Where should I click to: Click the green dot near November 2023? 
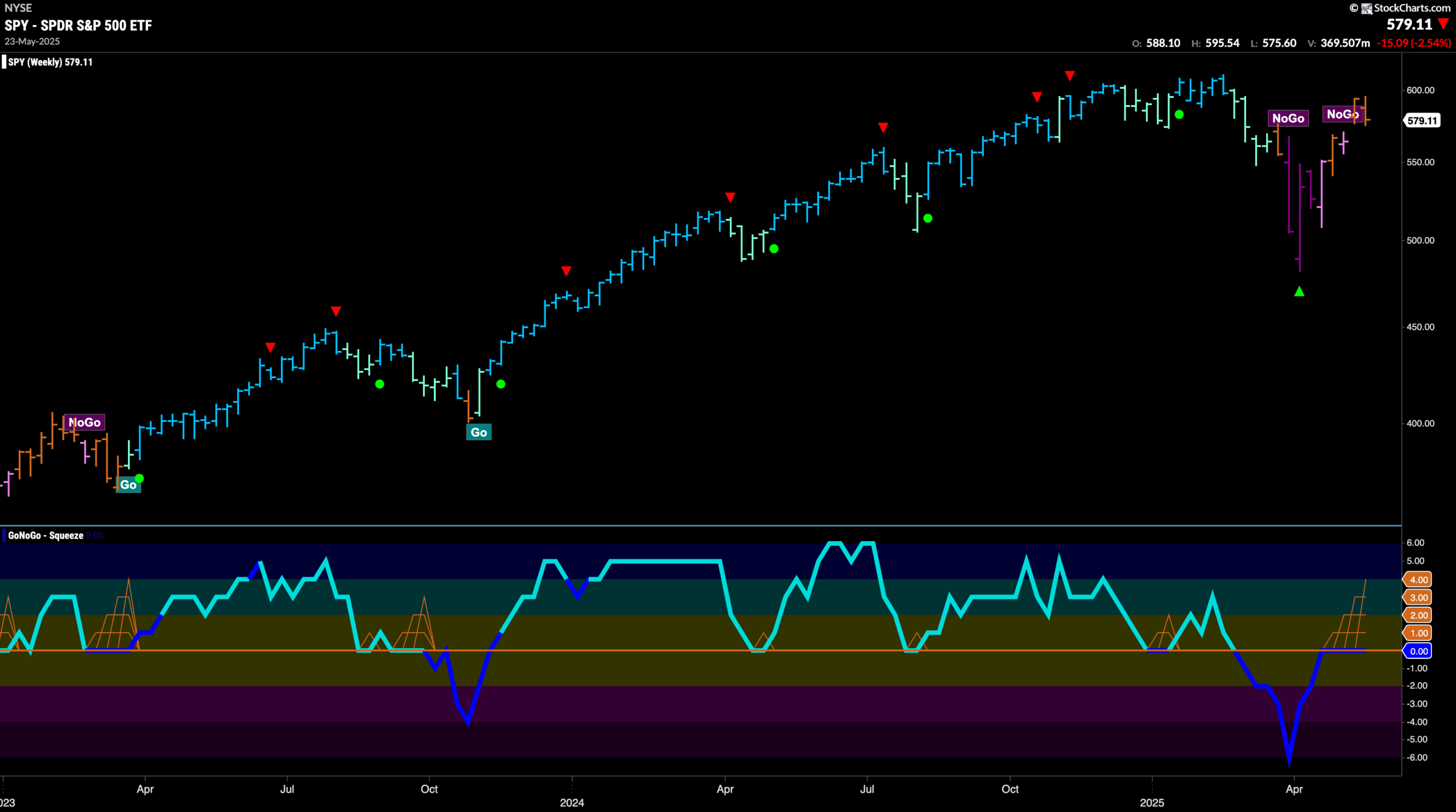pos(500,384)
